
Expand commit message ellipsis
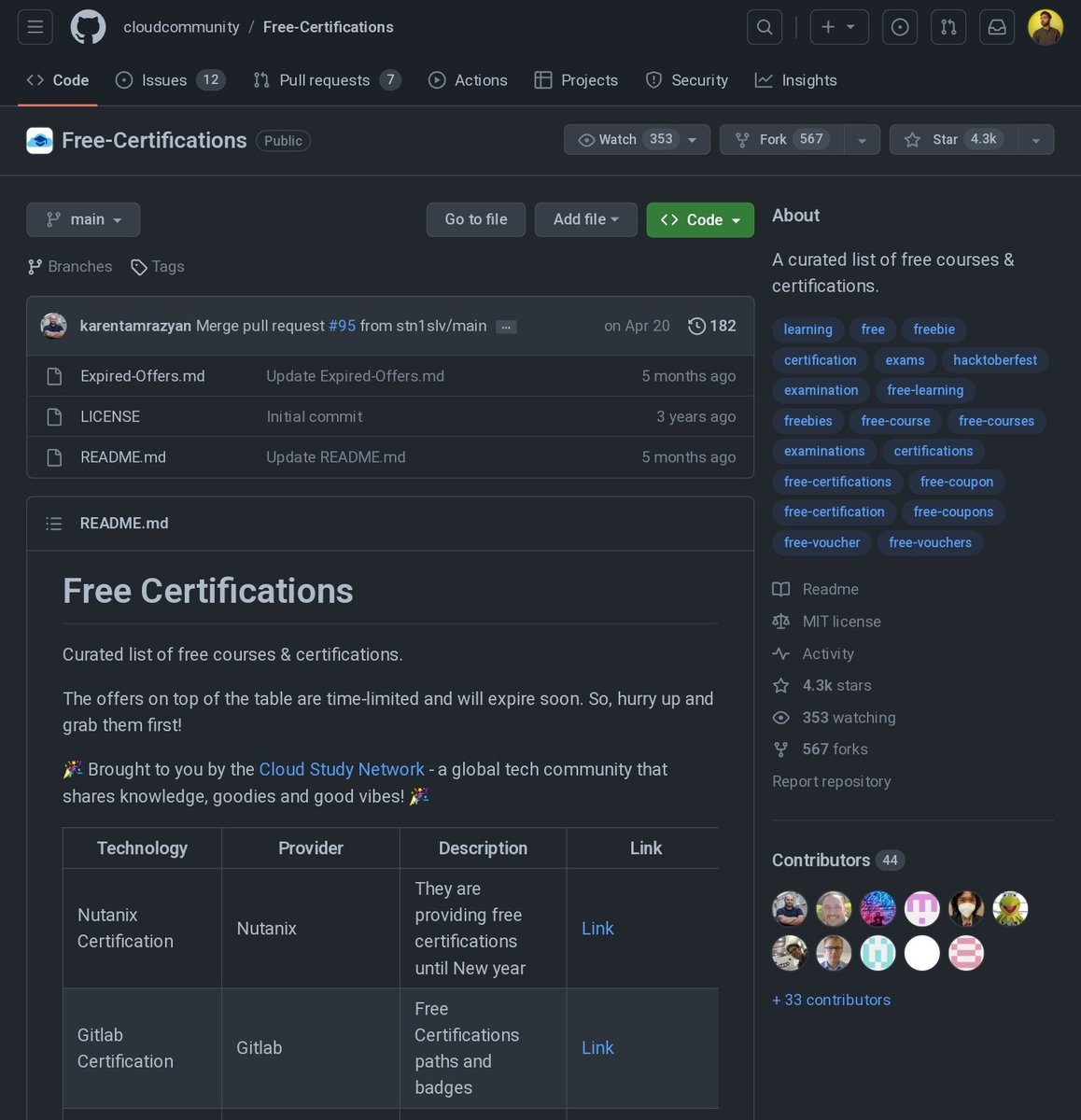[506, 327]
